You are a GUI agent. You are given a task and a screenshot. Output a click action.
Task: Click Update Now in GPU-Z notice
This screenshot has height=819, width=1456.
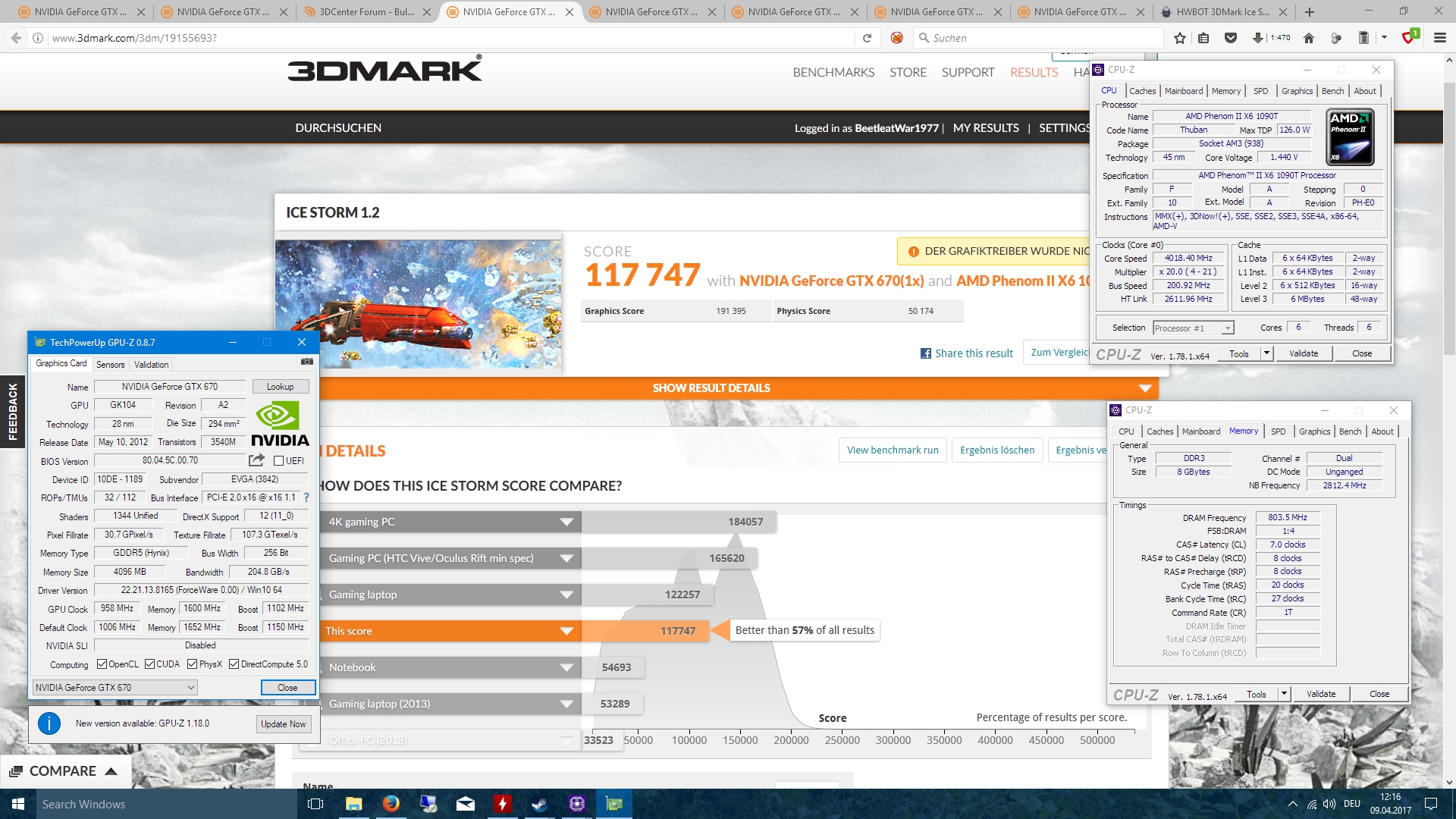[283, 724]
